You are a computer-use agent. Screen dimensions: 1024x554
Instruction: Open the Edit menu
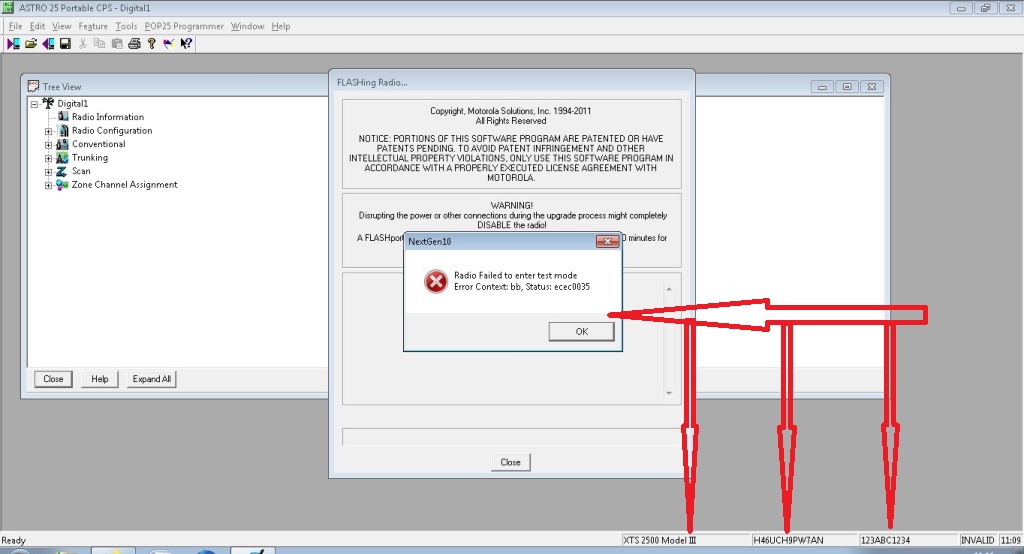coord(37,26)
